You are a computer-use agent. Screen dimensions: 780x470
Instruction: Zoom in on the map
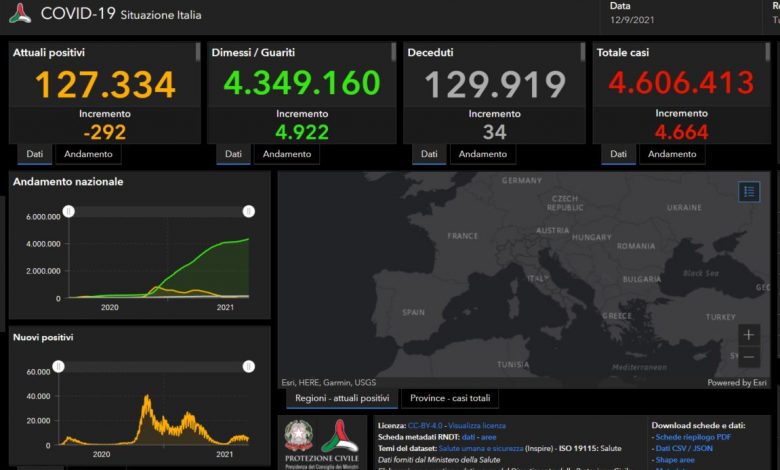(x=749, y=335)
